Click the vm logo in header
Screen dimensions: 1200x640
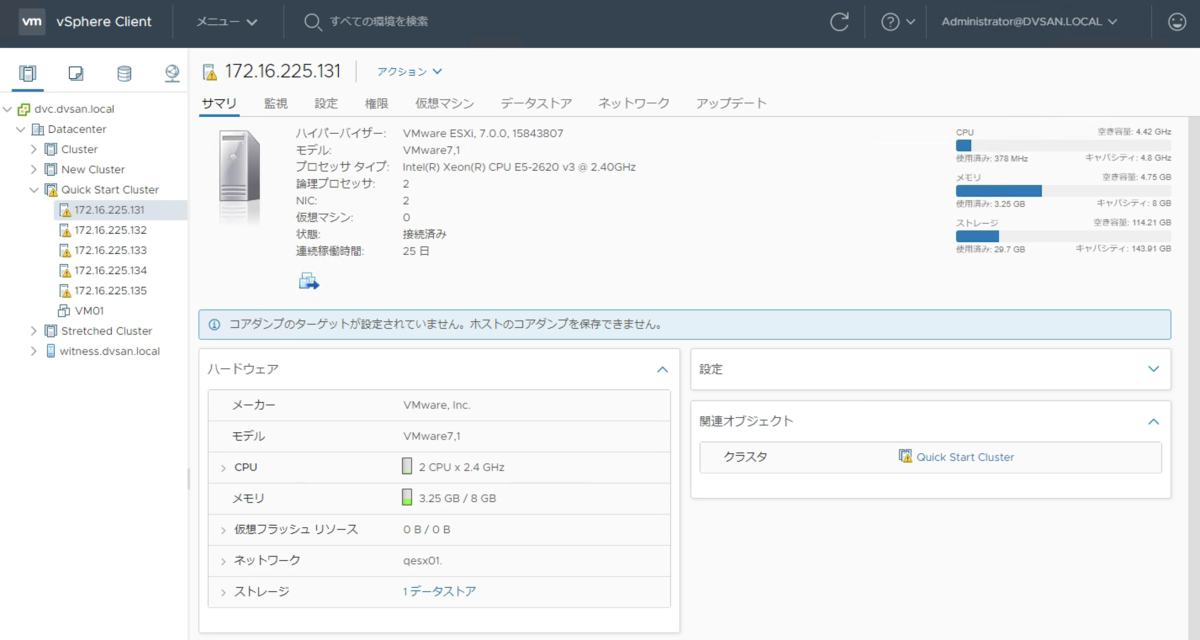pyautogui.click(x=33, y=21)
